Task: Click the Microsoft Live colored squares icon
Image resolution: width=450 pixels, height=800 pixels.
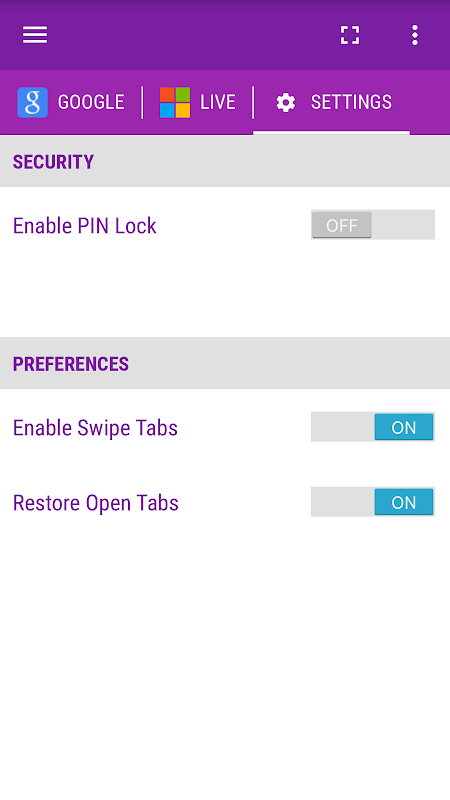Action: pyautogui.click(x=175, y=102)
